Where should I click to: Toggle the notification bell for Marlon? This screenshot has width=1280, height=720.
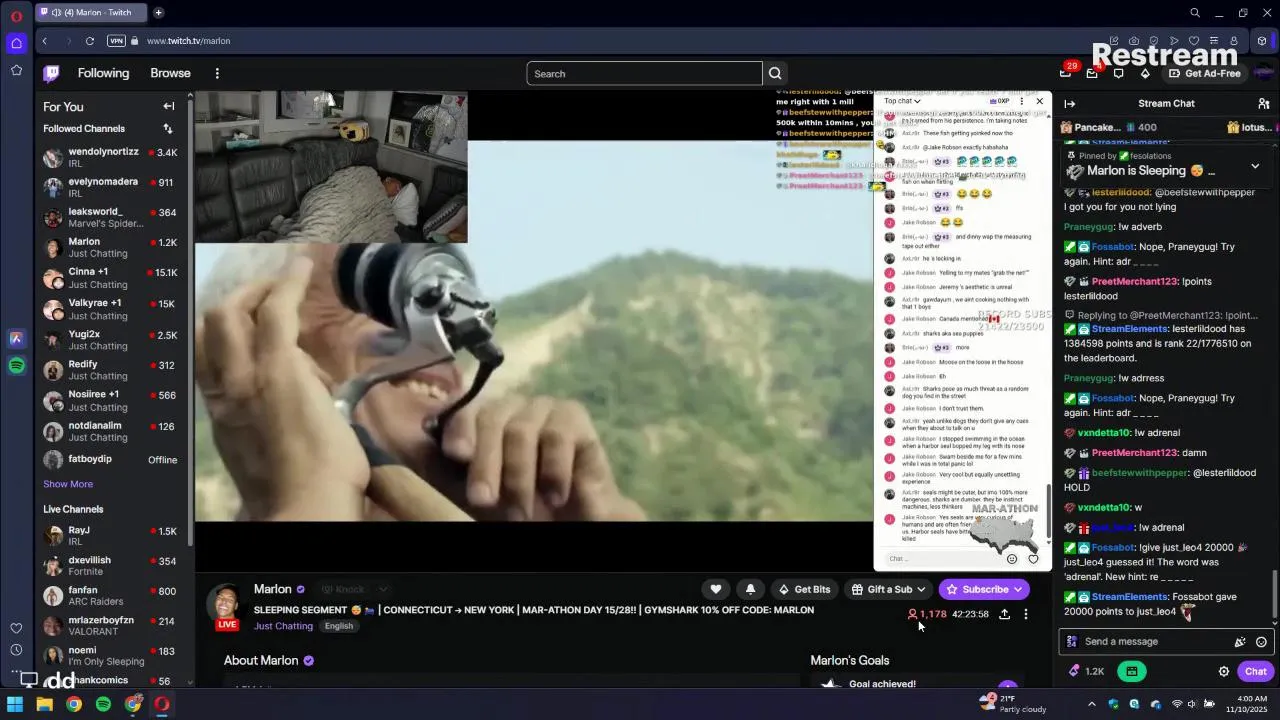click(751, 589)
